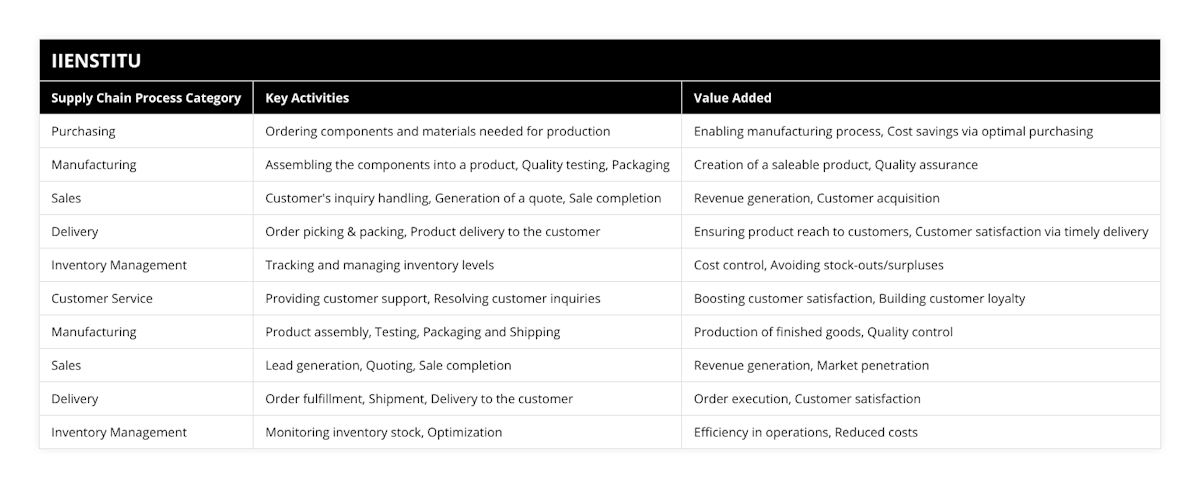
Task: Select the Supply Chain Process Category column header
Action: click(146, 98)
